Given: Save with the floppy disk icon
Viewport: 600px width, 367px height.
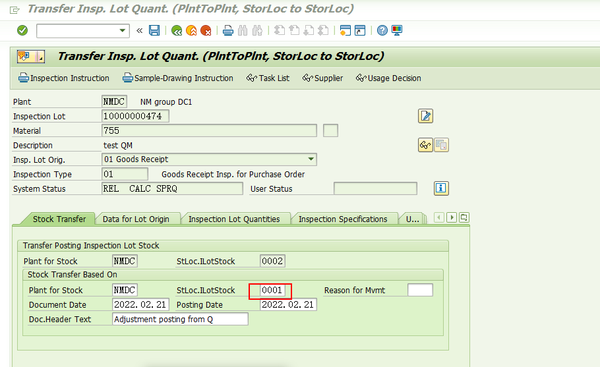Looking at the screenshot, I should [x=154, y=30].
